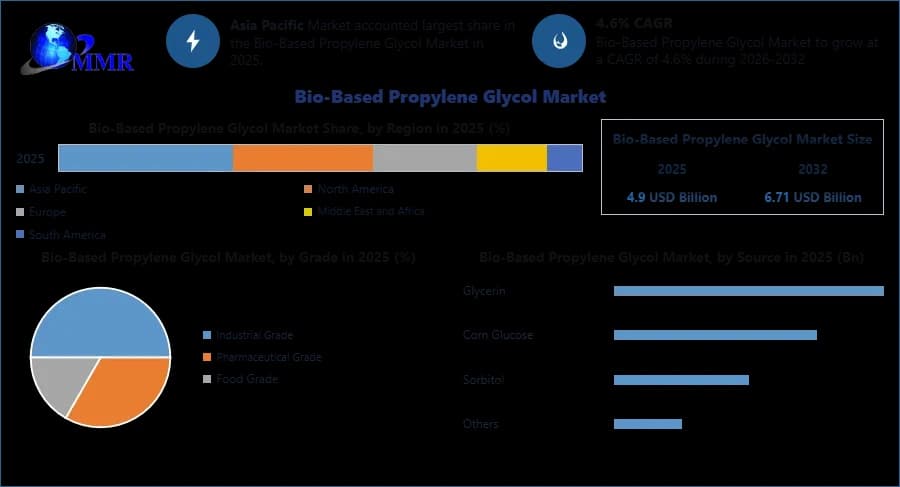Click the 'Glycerin' axis label
The height and width of the screenshot is (487, 900).
[x=484, y=291]
